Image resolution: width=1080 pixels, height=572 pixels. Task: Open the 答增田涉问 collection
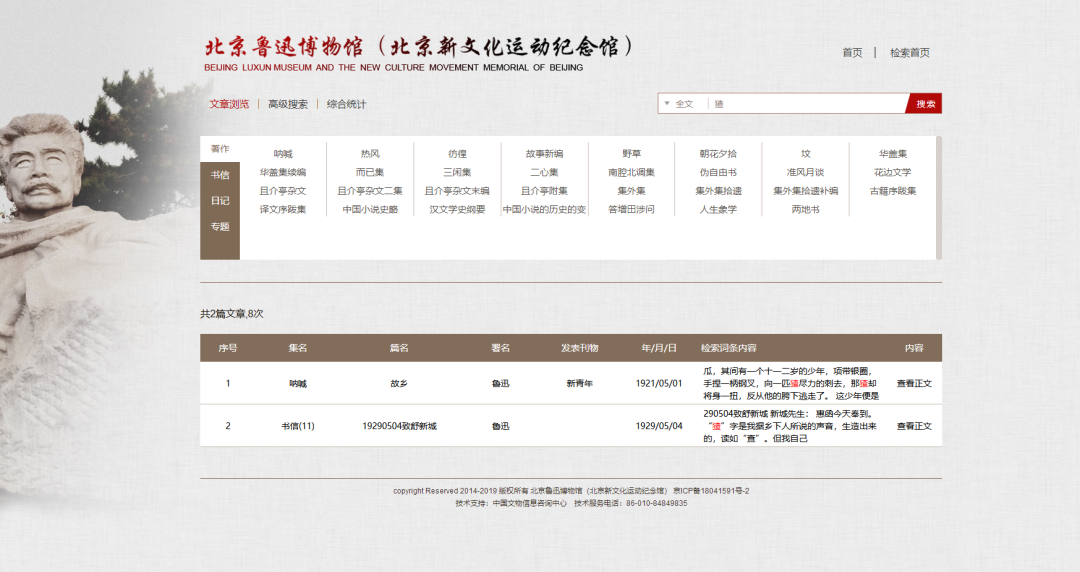click(632, 210)
